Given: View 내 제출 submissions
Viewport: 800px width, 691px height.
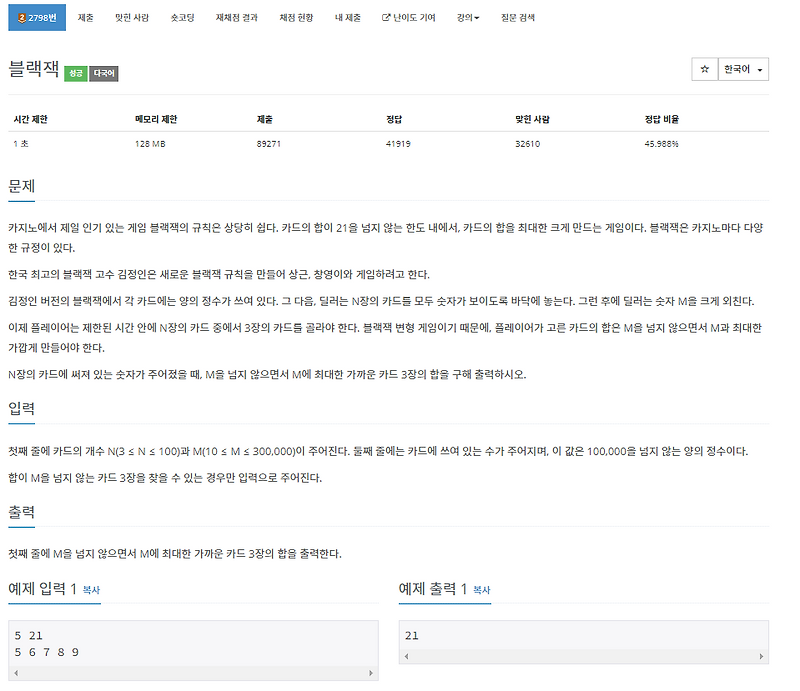Looking at the screenshot, I should point(347,16).
